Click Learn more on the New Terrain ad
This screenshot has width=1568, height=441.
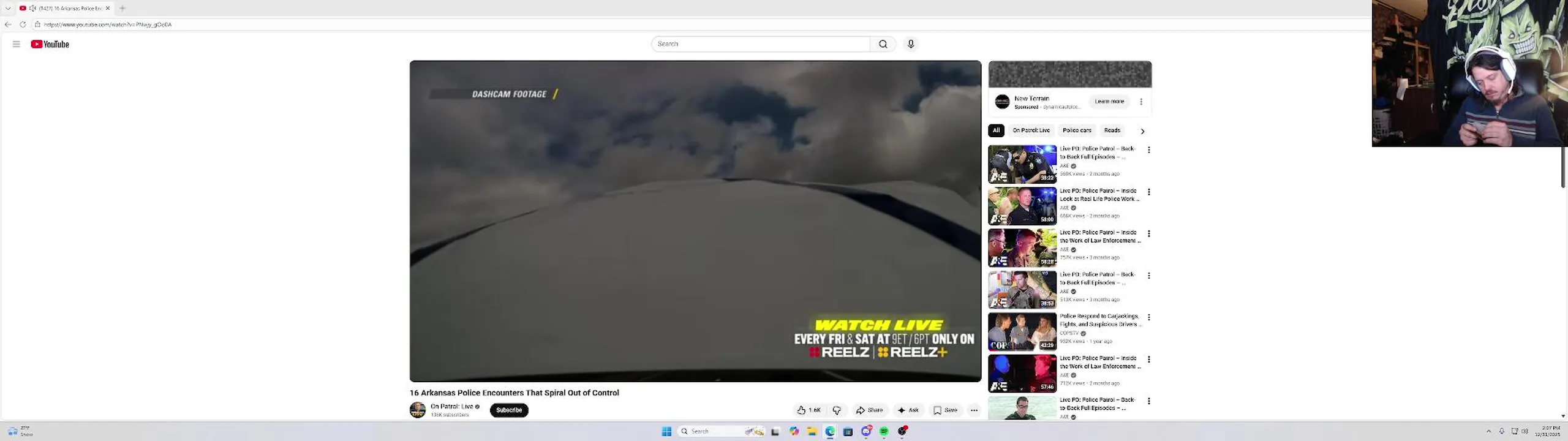coord(1109,102)
